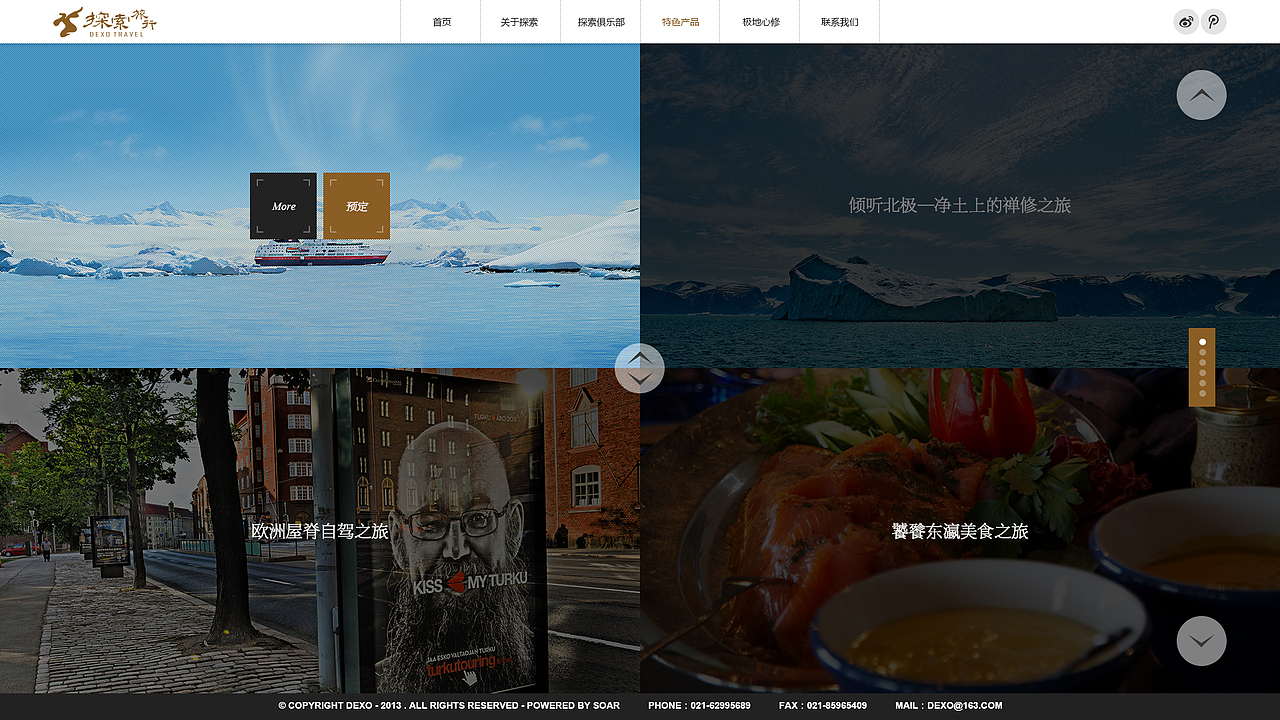Select the second pagination dot

click(1202, 352)
